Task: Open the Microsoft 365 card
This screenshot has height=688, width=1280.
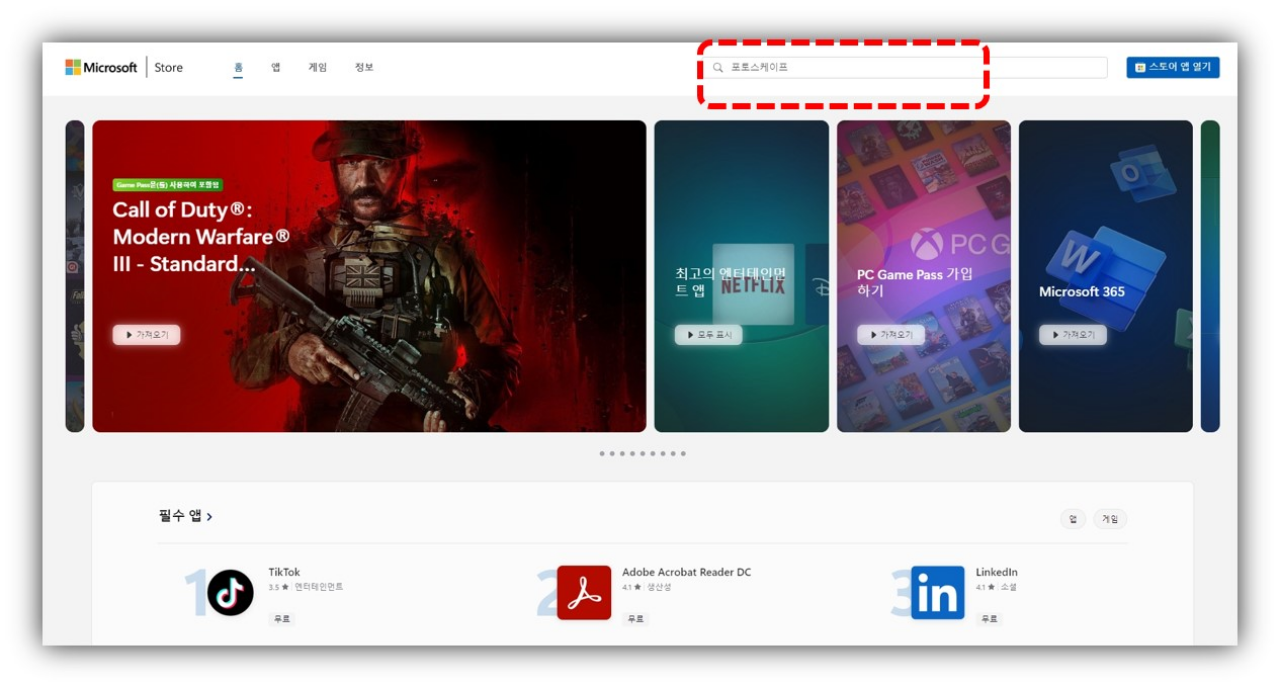Action: (x=1106, y=276)
